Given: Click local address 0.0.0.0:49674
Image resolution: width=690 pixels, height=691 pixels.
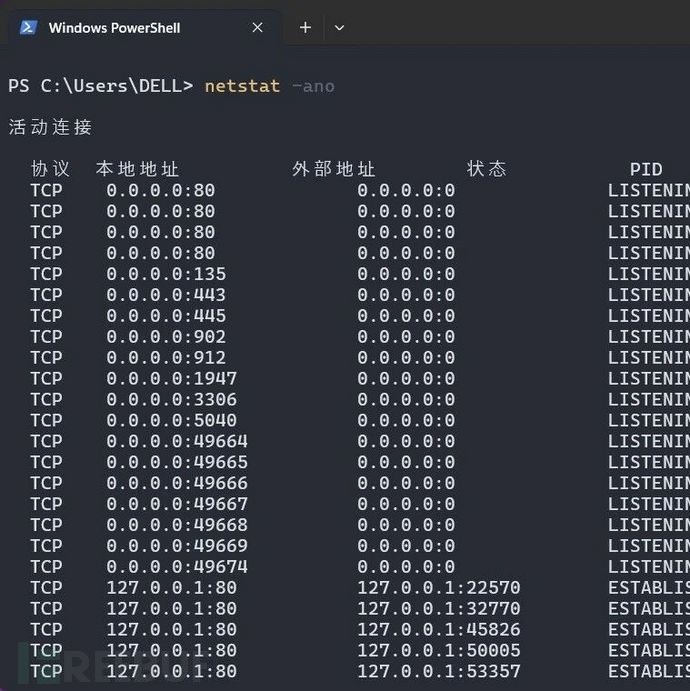Looking at the screenshot, I should click(x=177, y=567).
